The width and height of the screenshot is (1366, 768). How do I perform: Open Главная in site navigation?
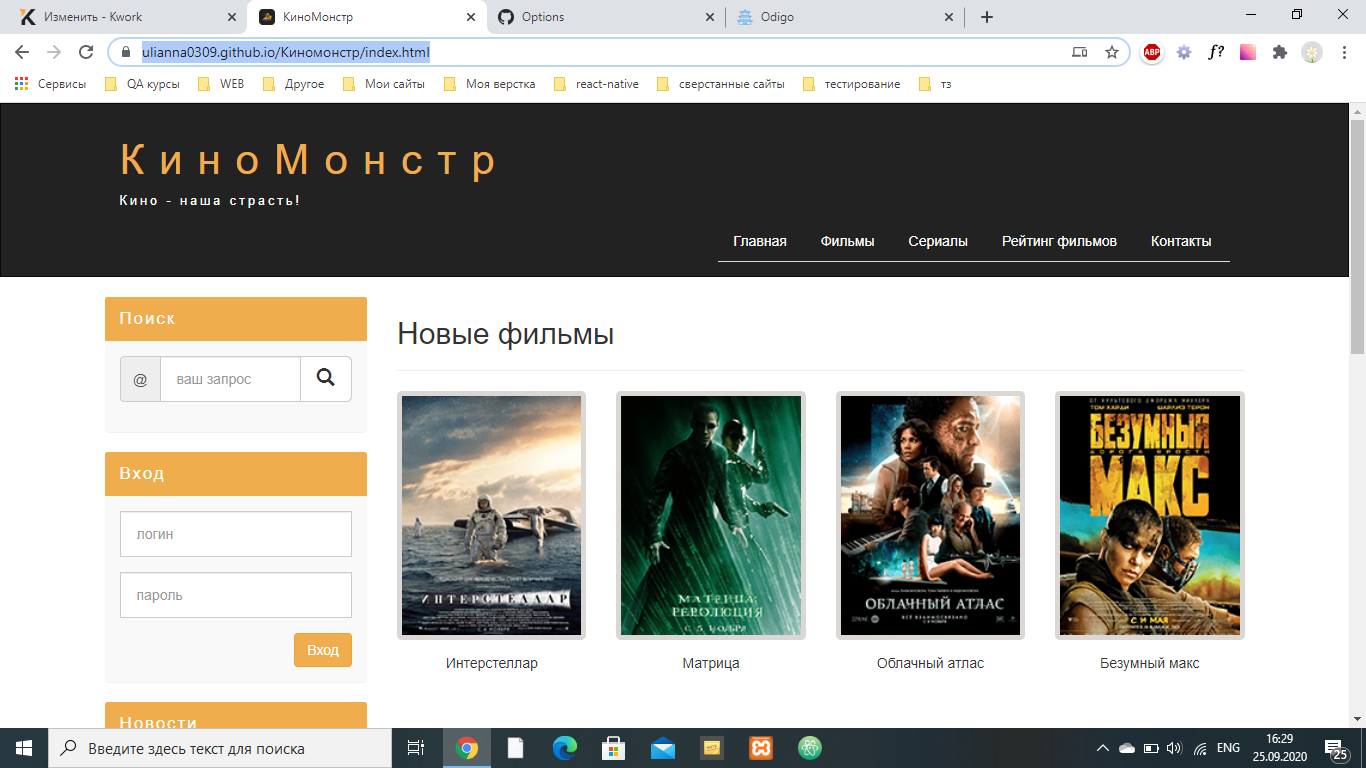click(760, 241)
